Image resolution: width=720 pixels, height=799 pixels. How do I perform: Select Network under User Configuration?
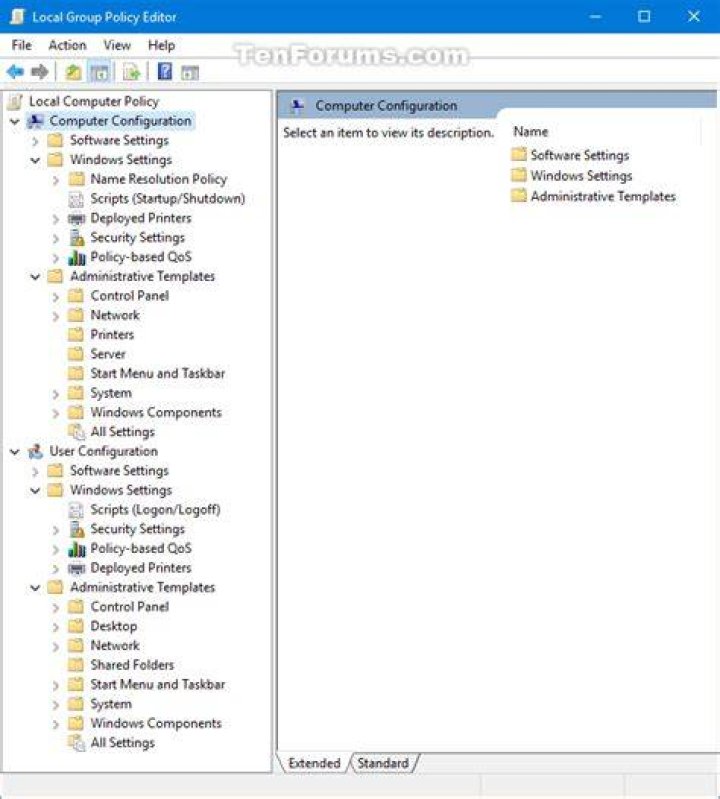[115, 646]
